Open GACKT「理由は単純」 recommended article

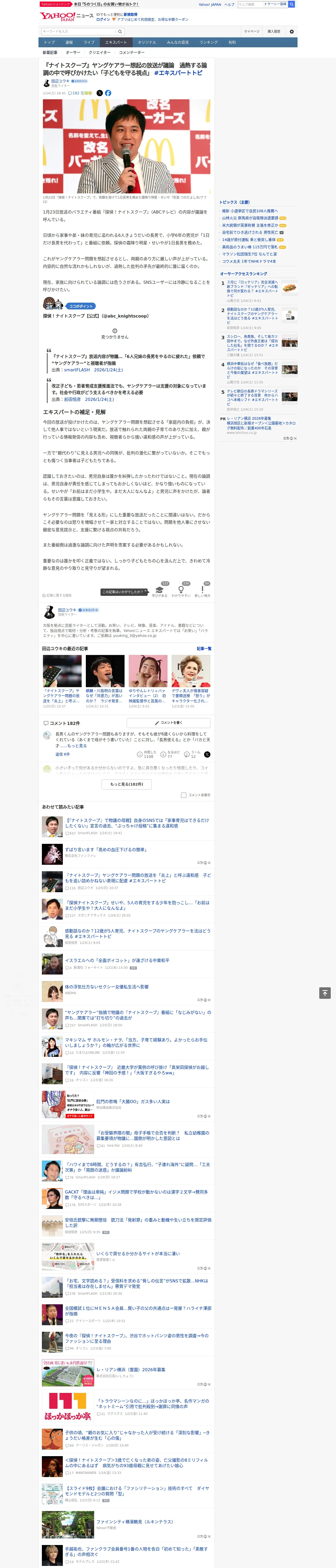click(137, 1195)
